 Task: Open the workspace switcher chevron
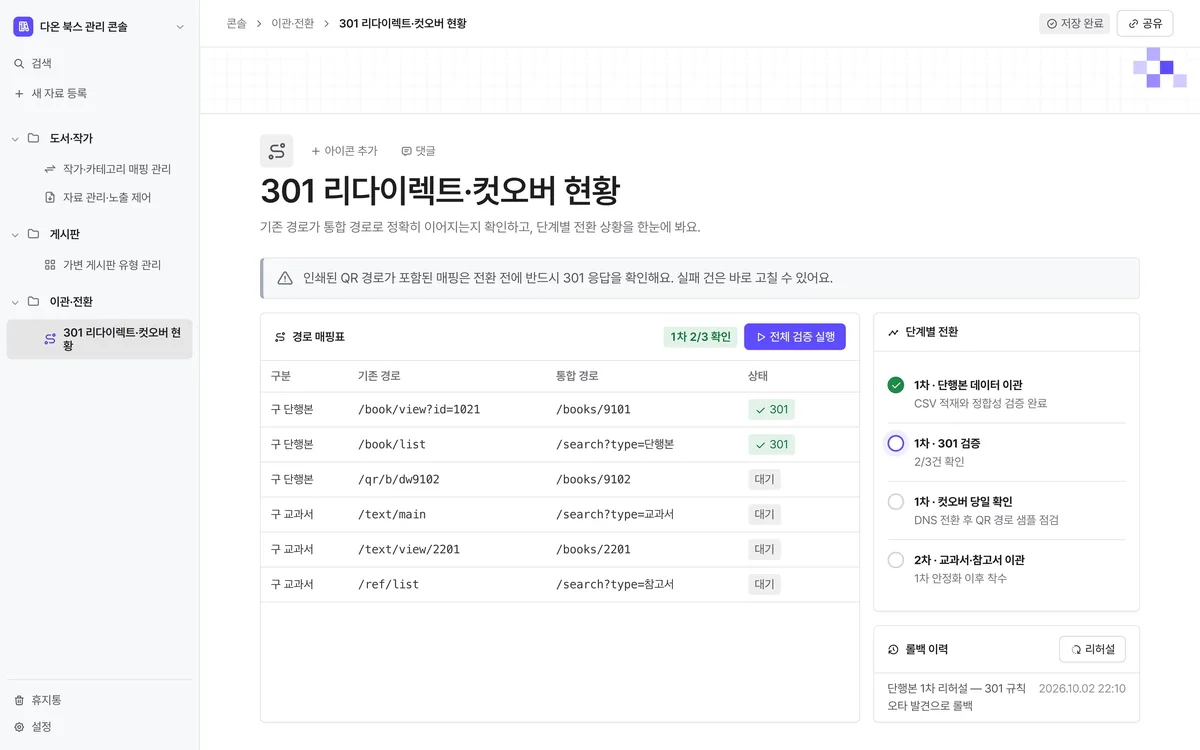pyautogui.click(x=180, y=27)
